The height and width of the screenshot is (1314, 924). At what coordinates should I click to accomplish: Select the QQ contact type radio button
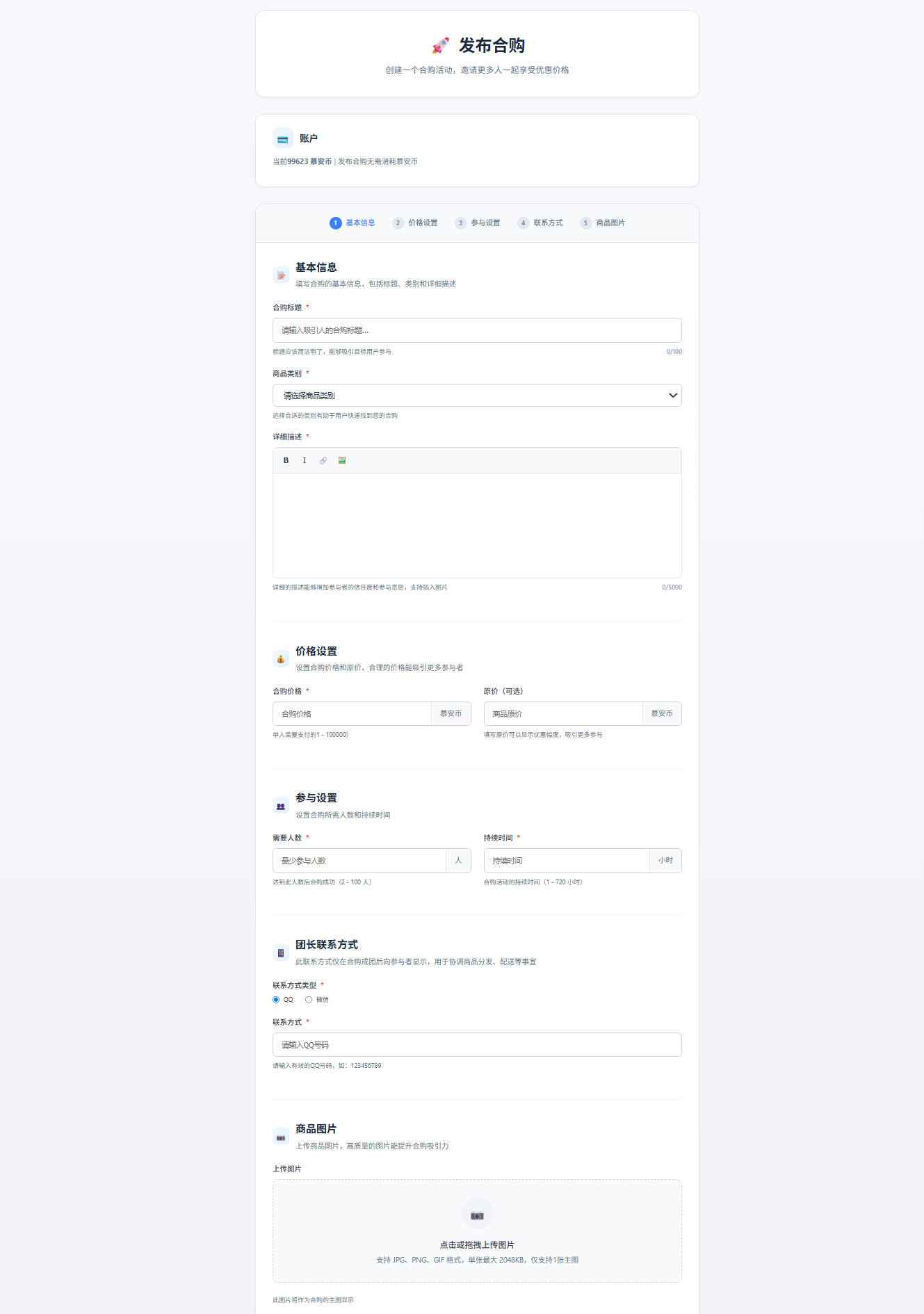click(x=276, y=1000)
